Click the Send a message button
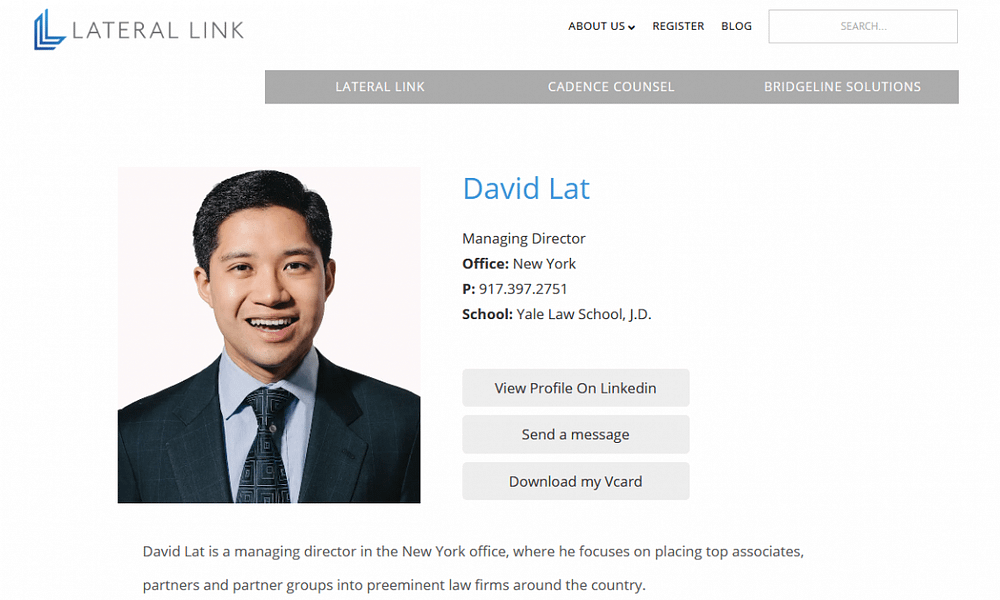Viewport: 1000px width, 600px height. (x=575, y=434)
